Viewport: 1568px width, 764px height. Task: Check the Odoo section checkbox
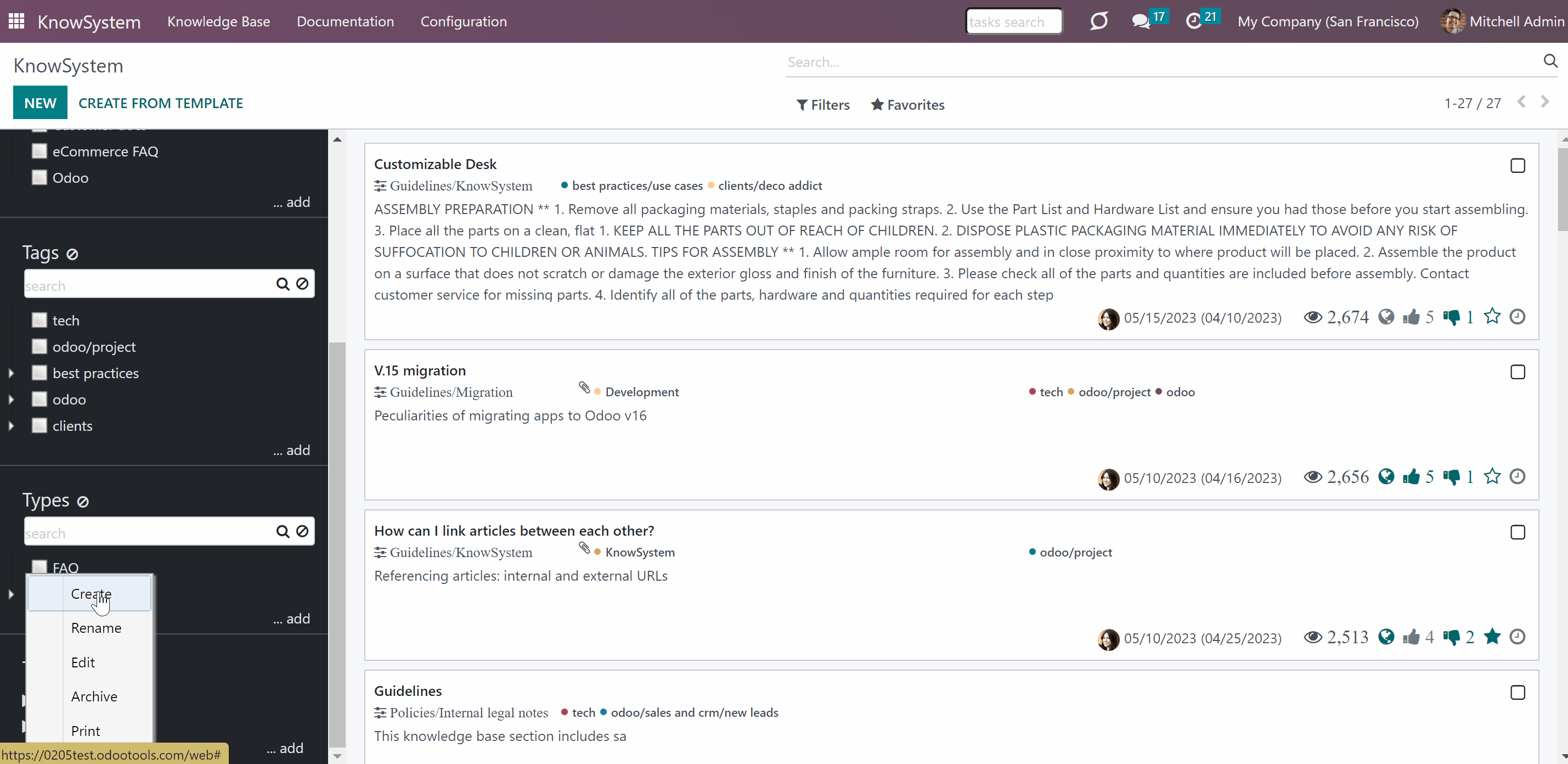click(x=40, y=178)
